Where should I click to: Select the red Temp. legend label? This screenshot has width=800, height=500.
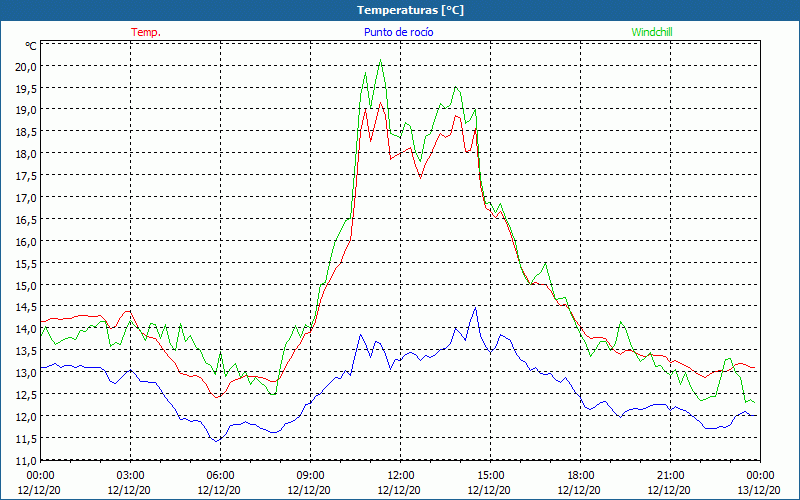point(146,32)
